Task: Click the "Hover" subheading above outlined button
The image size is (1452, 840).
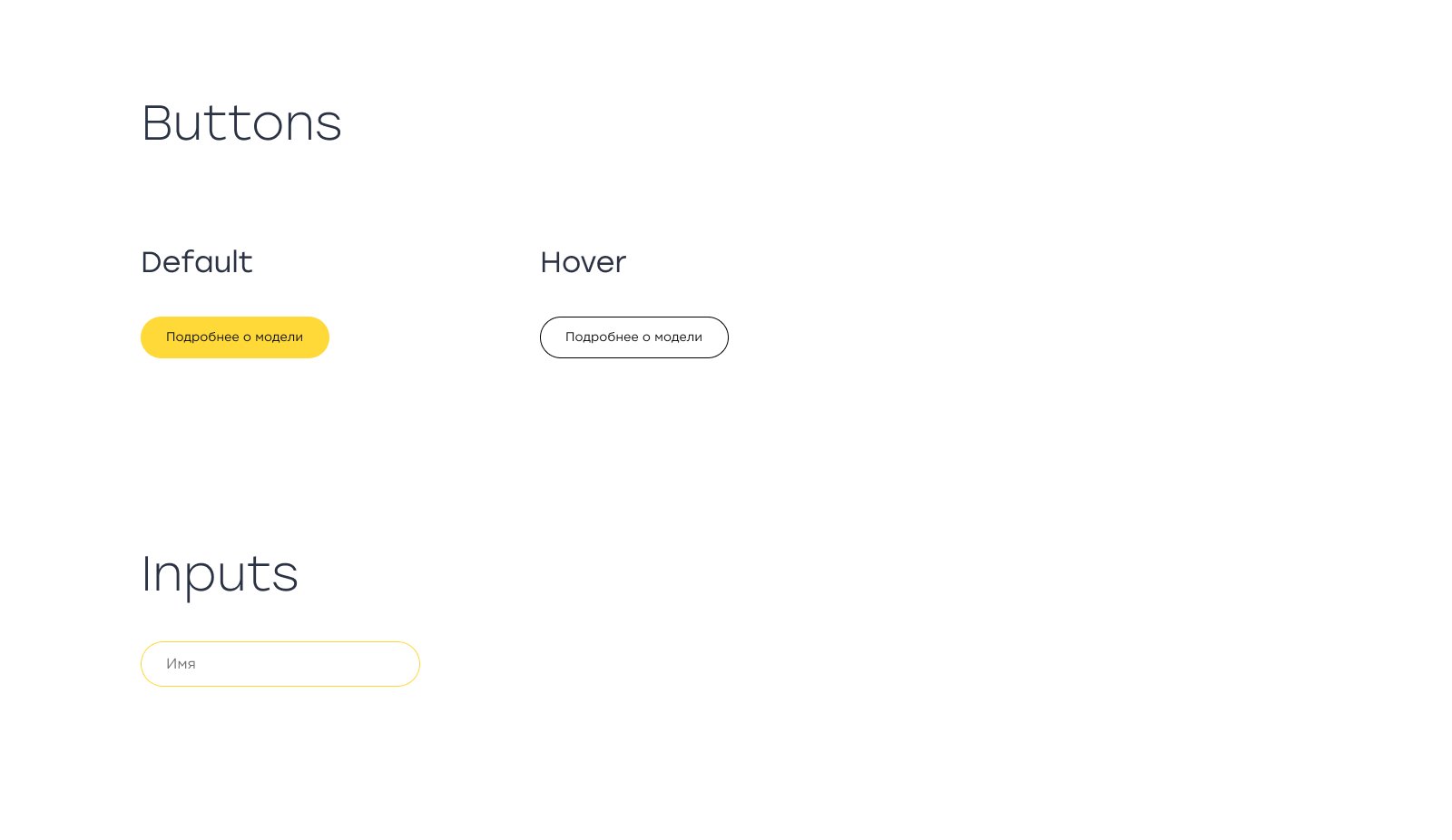Action: tap(583, 262)
